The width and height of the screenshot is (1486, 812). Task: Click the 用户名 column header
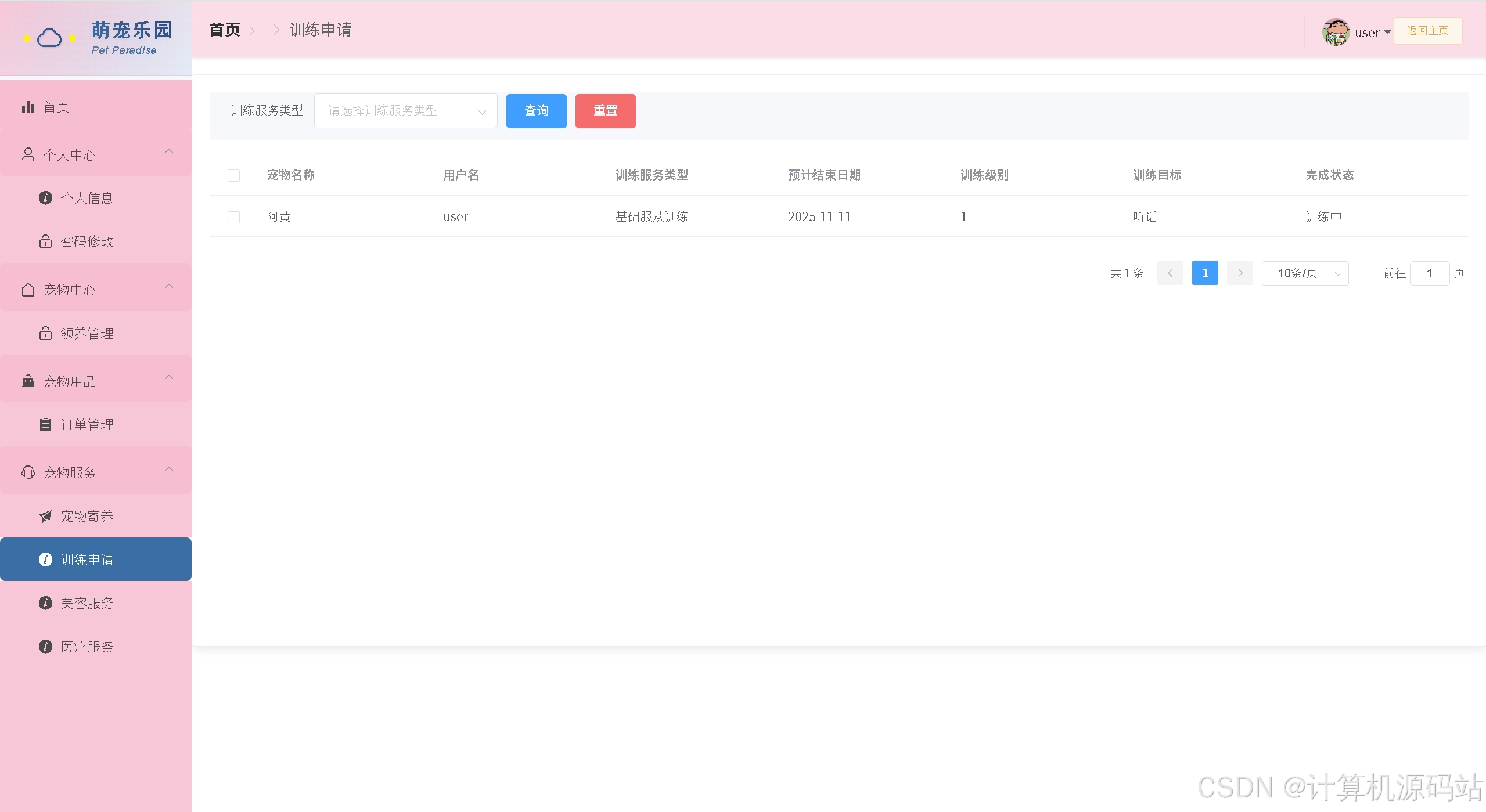pyautogui.click(x=461, y=175)
